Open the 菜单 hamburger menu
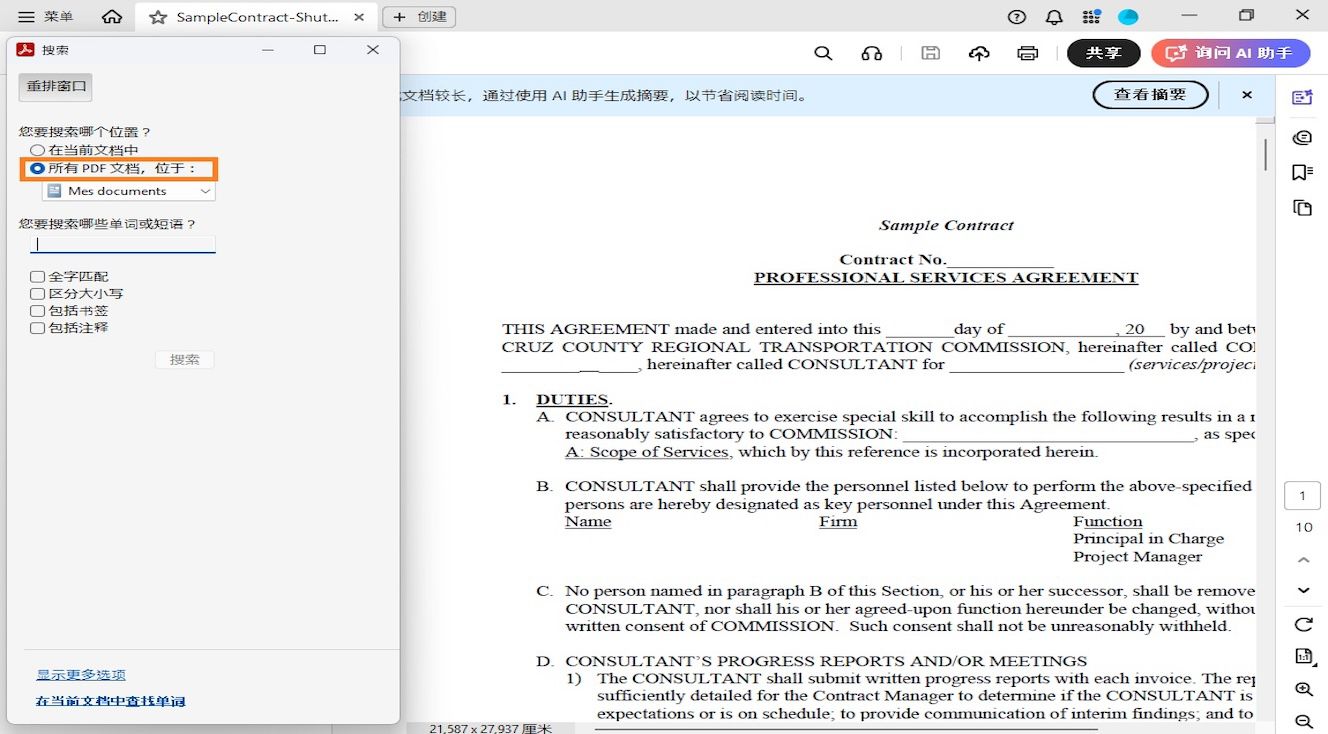1328x734 pixels. 46,17
